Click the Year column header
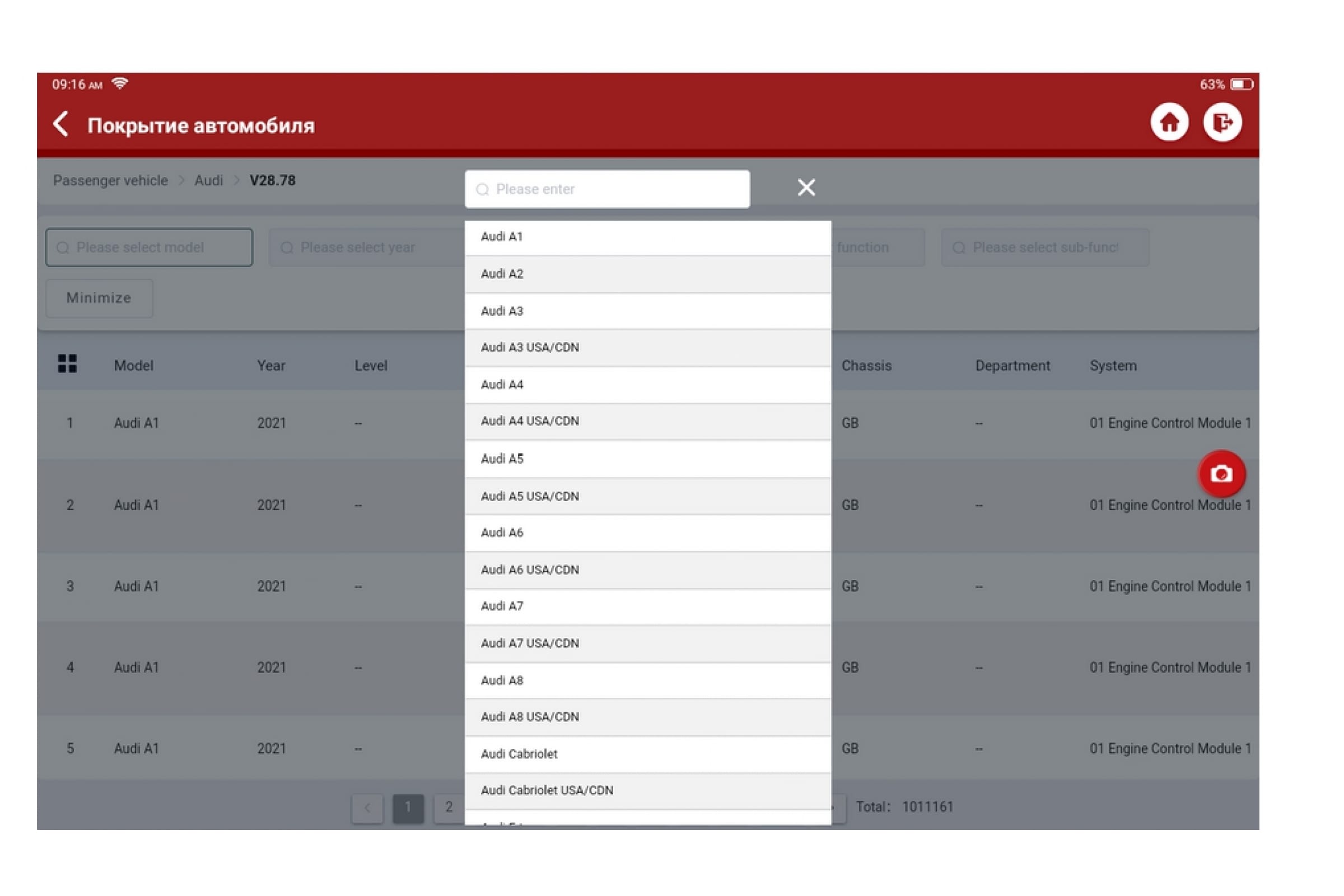This screenshot has width=1344, height=896. [271, 366]
